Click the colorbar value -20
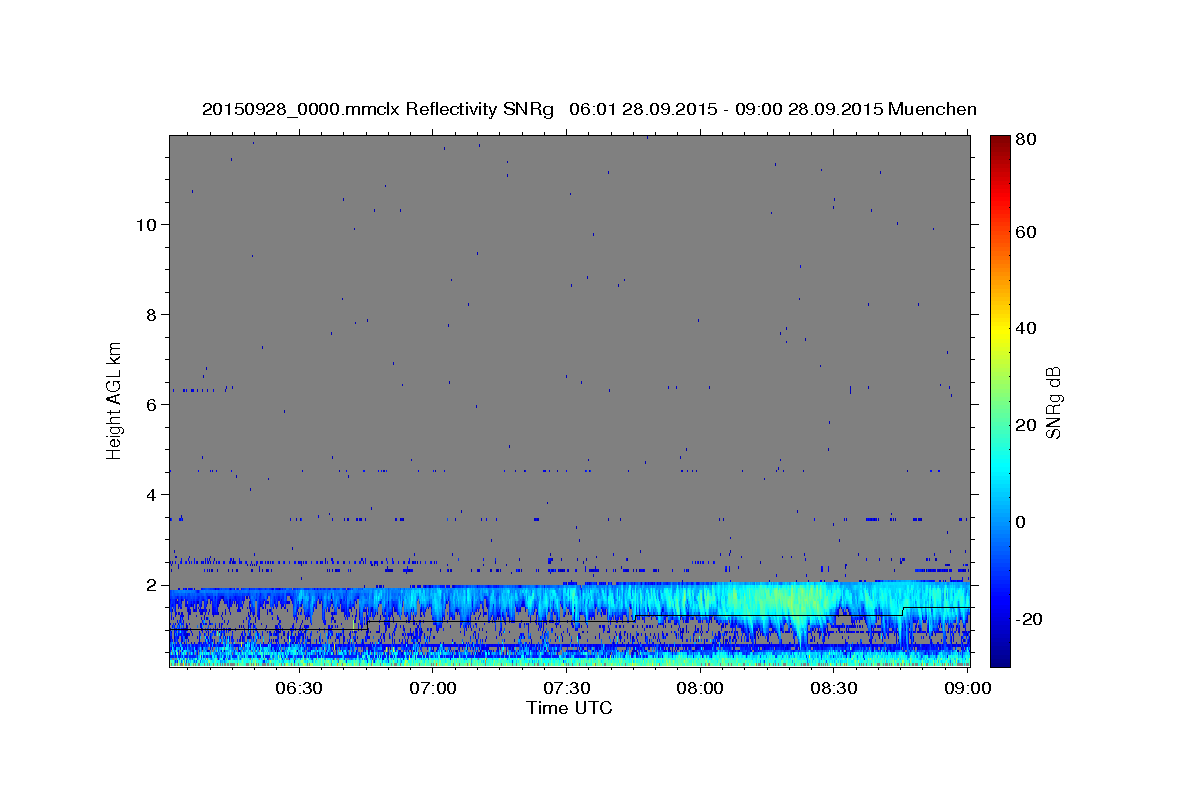Image resolution: width=1200 pixels, height=800 pixels. [1027, 619]
